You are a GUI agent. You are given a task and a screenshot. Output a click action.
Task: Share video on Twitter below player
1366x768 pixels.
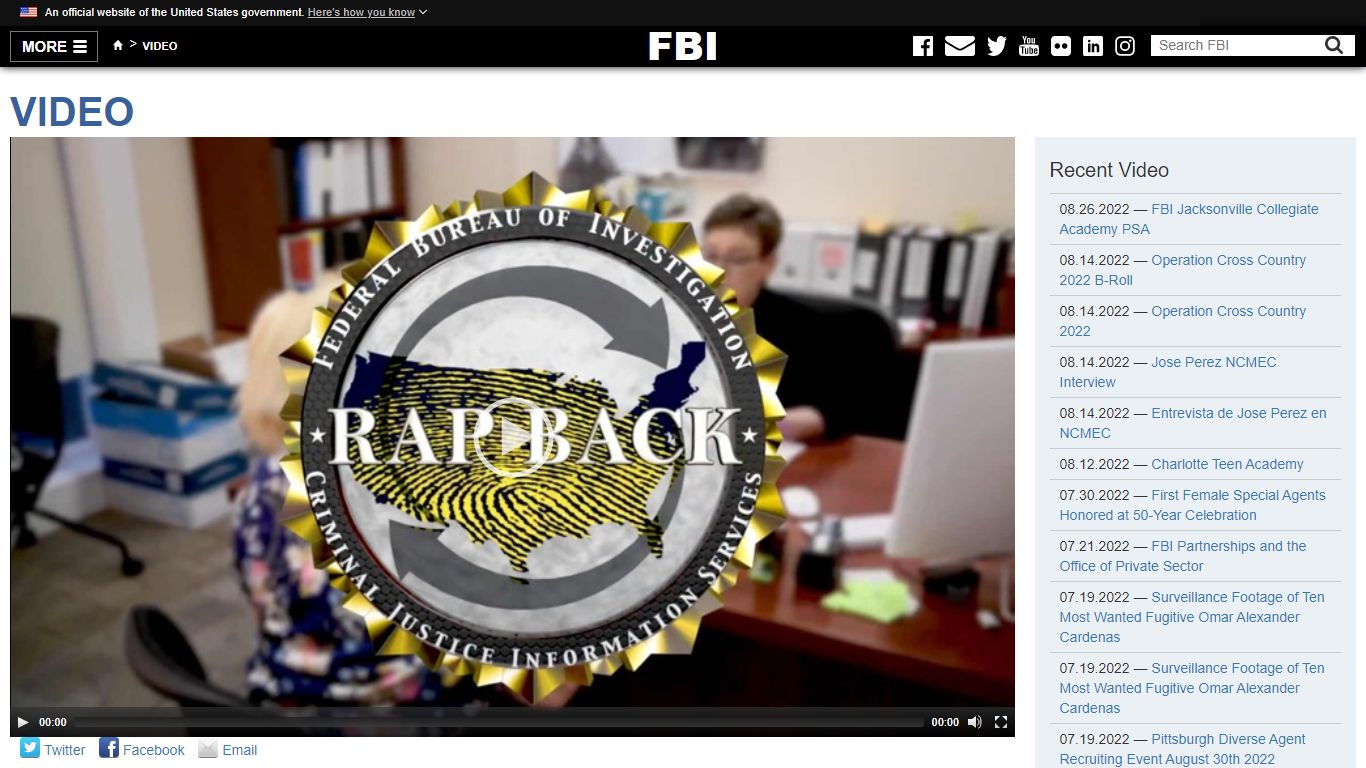(53, 749)
